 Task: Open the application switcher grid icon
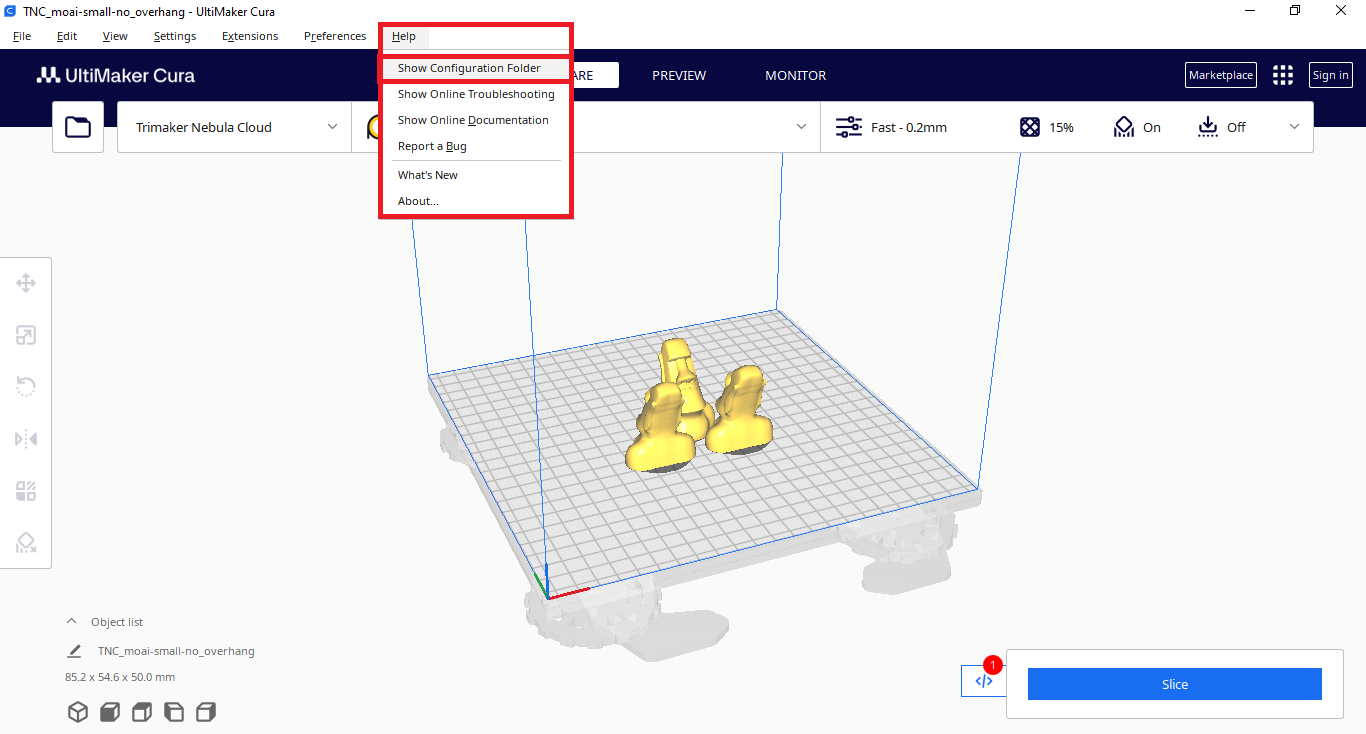(1282, 75)
